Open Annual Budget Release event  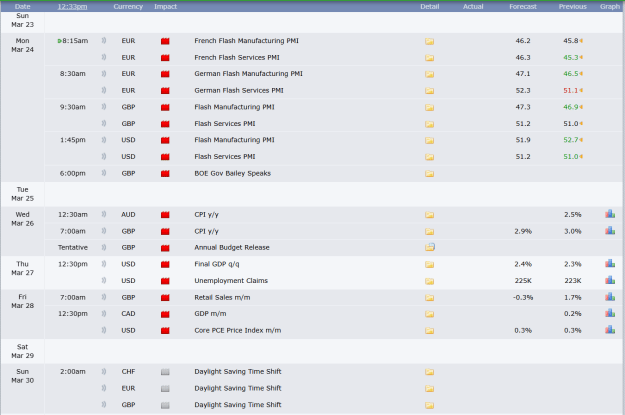(x=232, y=248)
